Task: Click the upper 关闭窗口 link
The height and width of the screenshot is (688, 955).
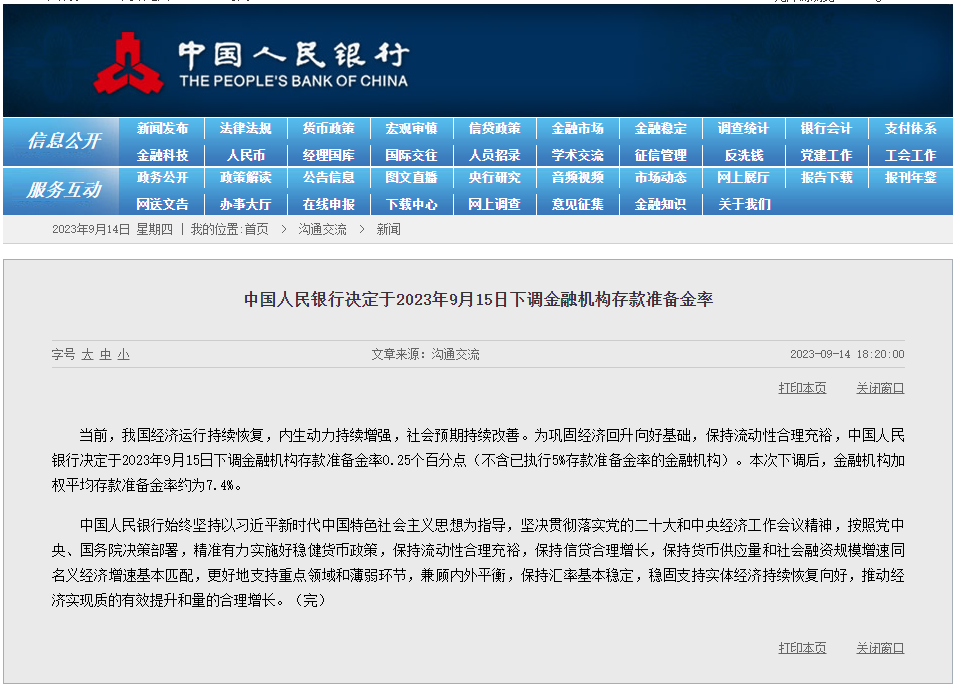Action: [x=880, y=388]
